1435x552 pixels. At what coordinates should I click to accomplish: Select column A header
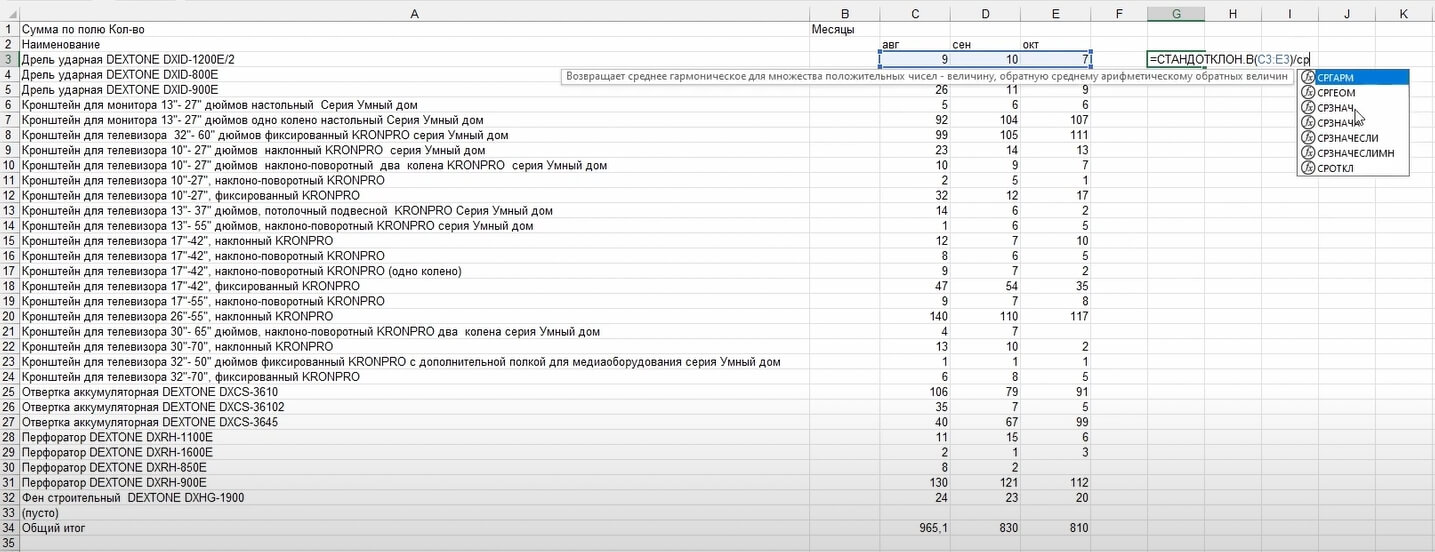[x=414, y=14]
